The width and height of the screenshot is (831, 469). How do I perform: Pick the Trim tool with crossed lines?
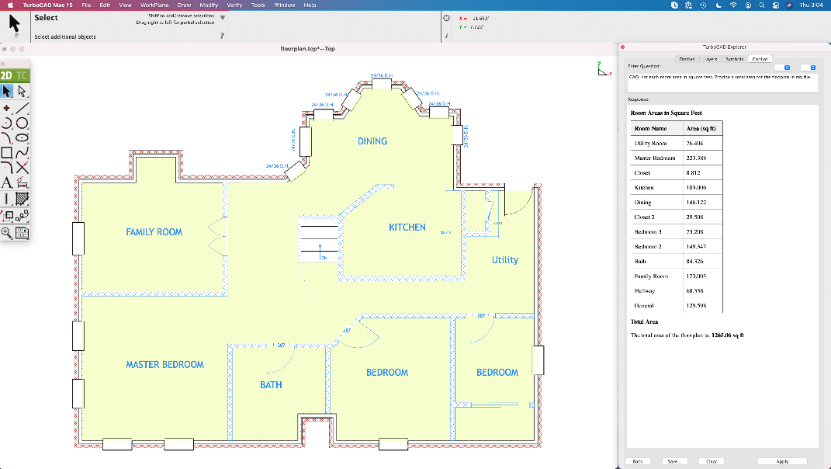[22, 167]
